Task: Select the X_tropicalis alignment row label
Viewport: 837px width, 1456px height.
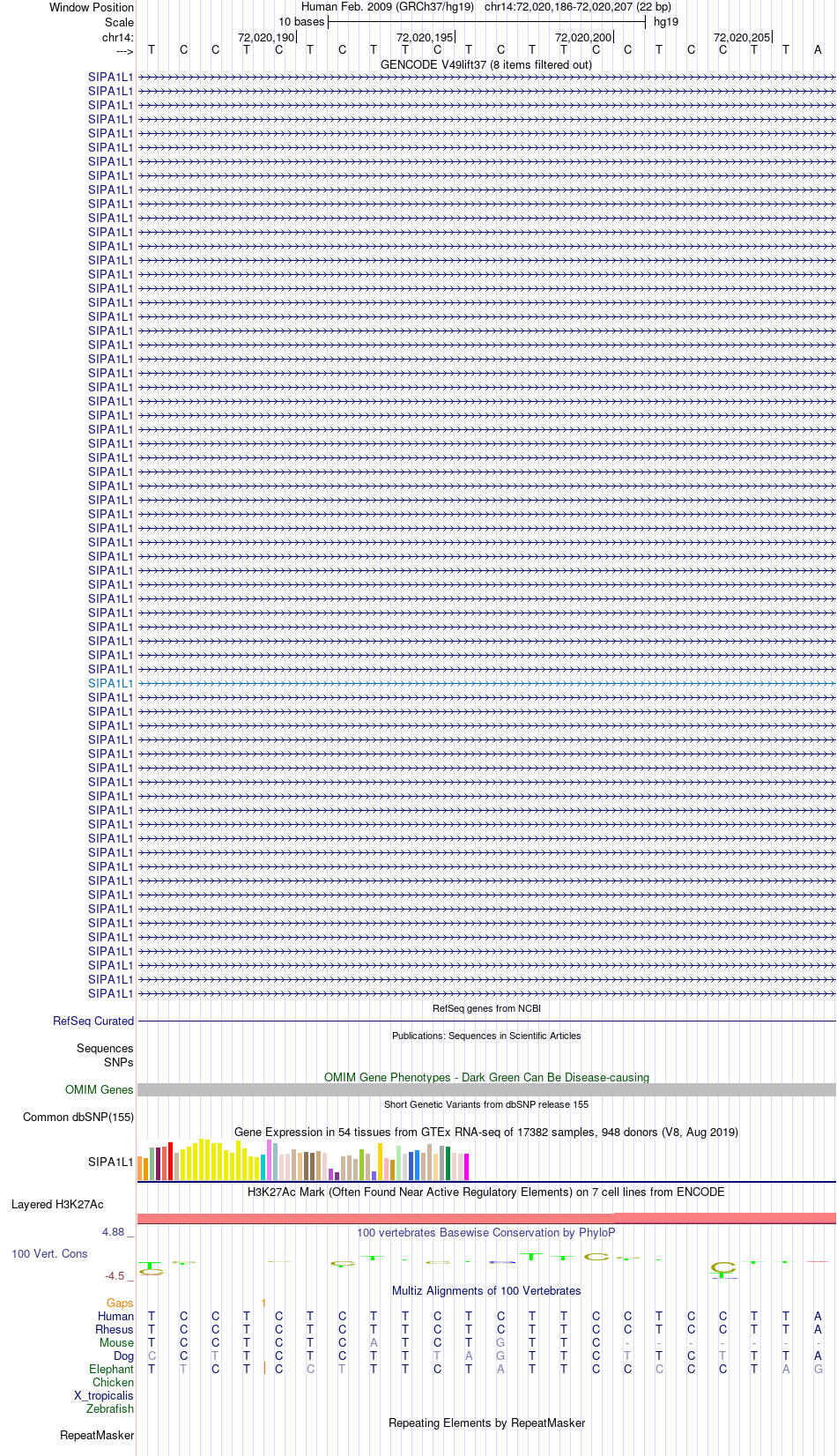Action: 104,1395
